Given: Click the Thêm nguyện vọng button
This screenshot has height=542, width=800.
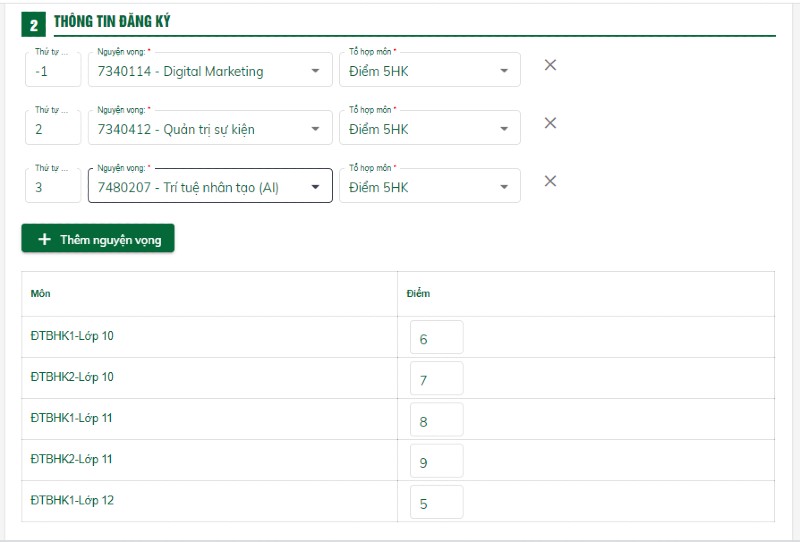Looking at the screenshot, I should pyautogui.click(x=98, y=238).
